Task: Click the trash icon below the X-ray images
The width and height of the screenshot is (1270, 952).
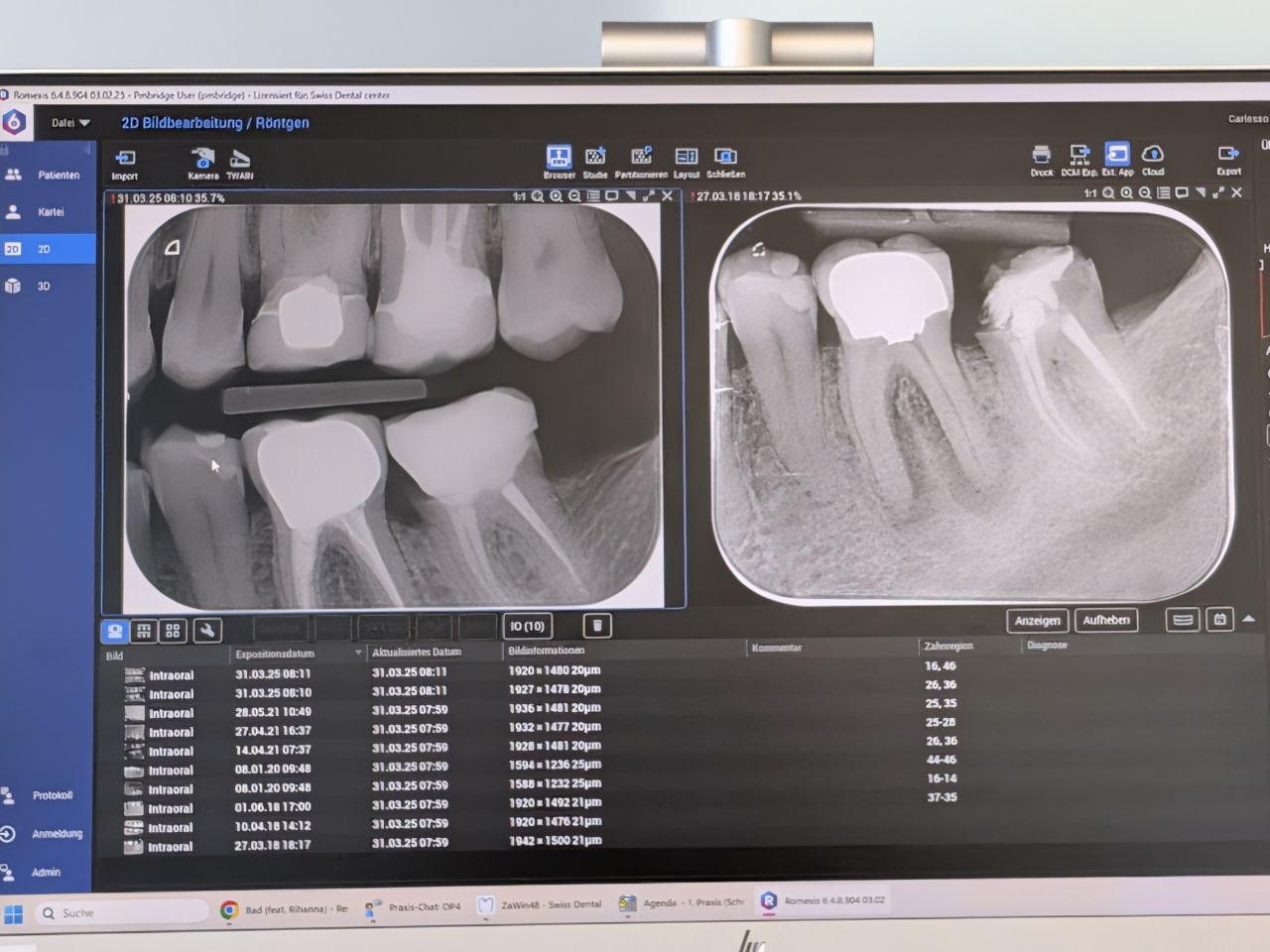Action: (x=595, y=626)
